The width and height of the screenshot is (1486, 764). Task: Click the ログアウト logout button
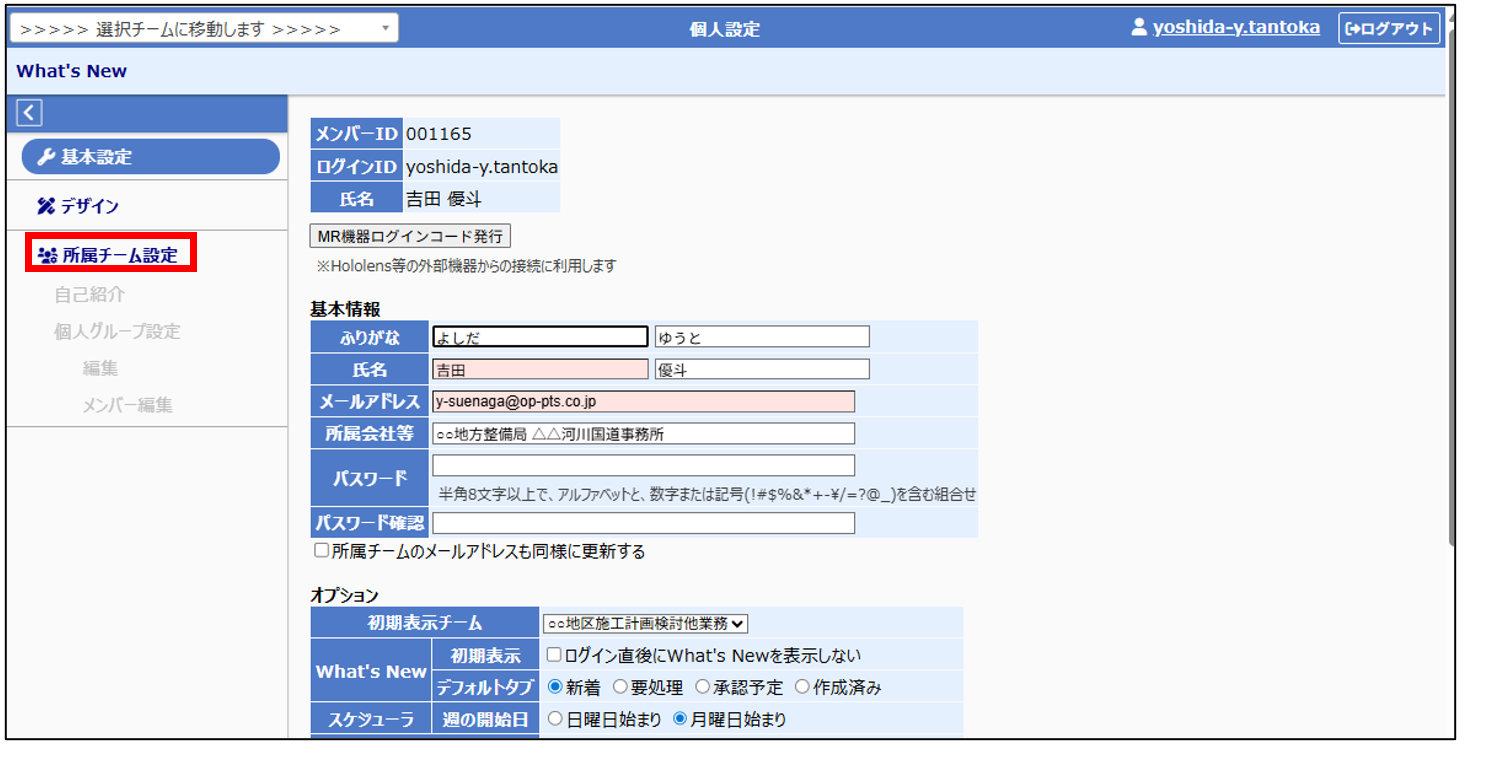pos(1389,29)
